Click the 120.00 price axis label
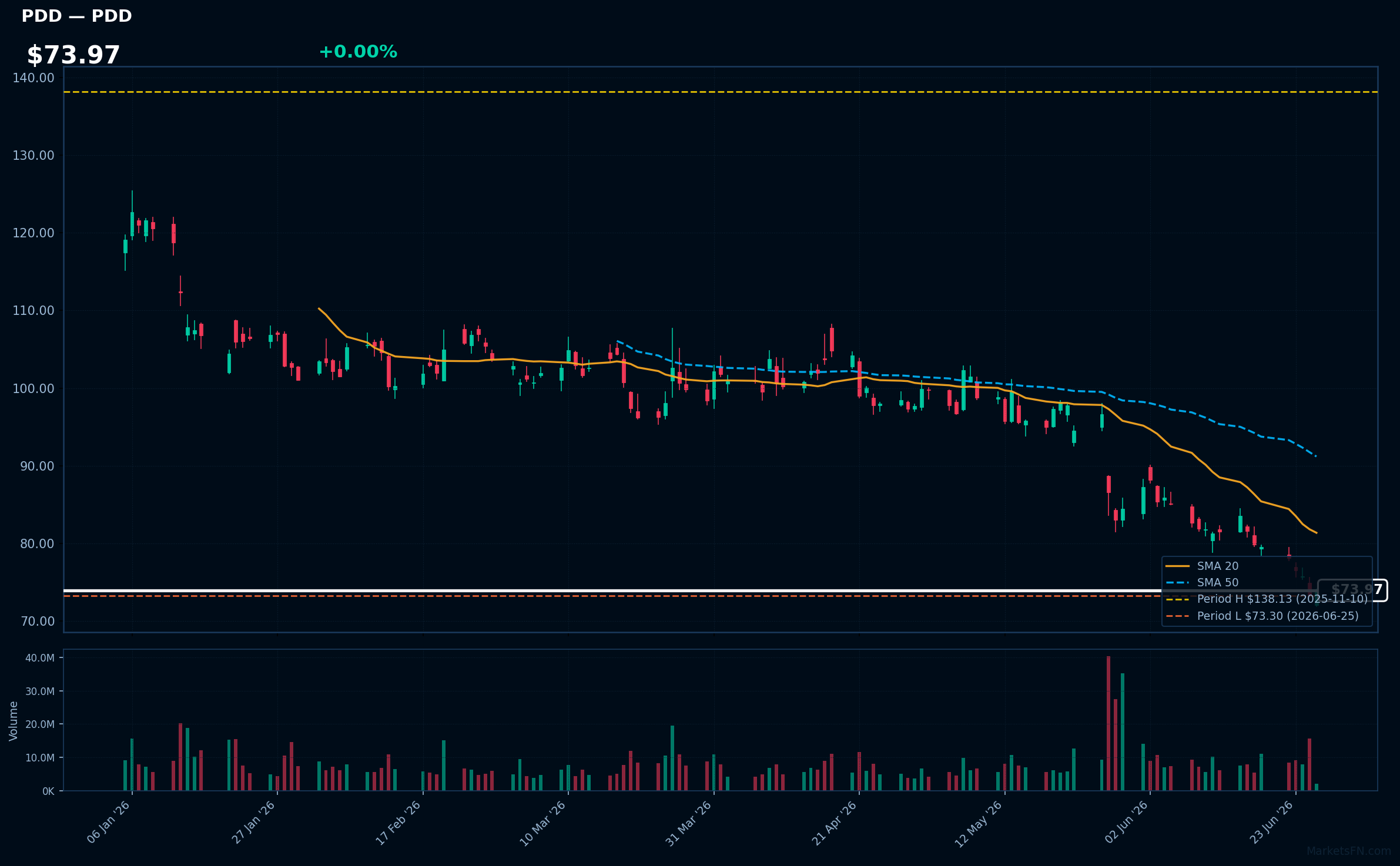Screen dimensions: 1400x866 coord(34,233)
